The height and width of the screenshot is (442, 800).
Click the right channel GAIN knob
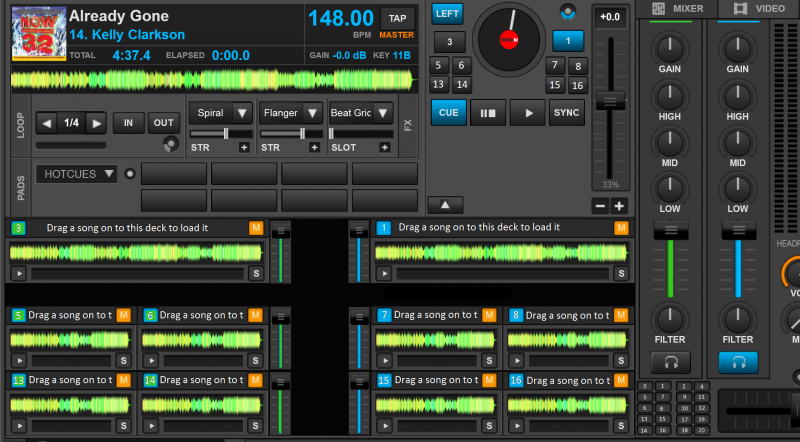[x=738, y=48]
